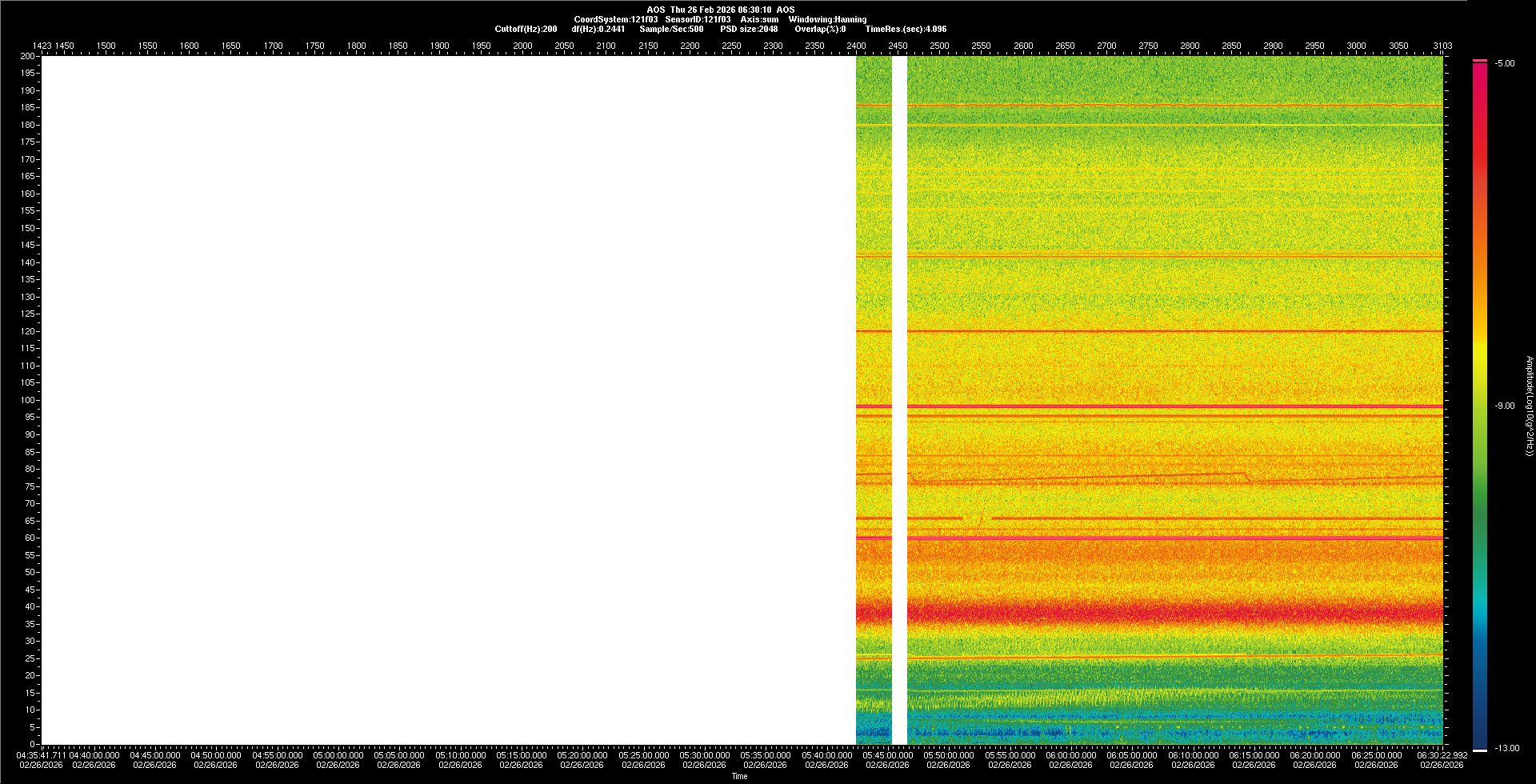Click the 3103 tick on the top axis
The image size is (1536, 784).
[x=1442, y=46]
